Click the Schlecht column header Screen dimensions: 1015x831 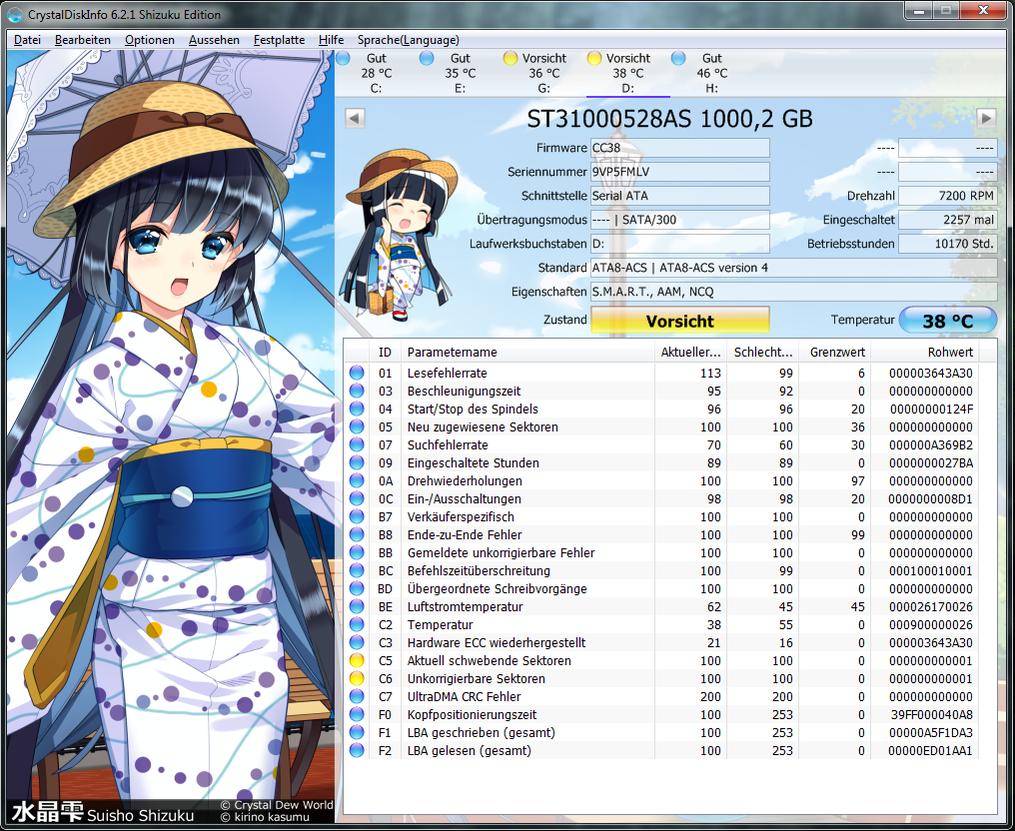763,352
